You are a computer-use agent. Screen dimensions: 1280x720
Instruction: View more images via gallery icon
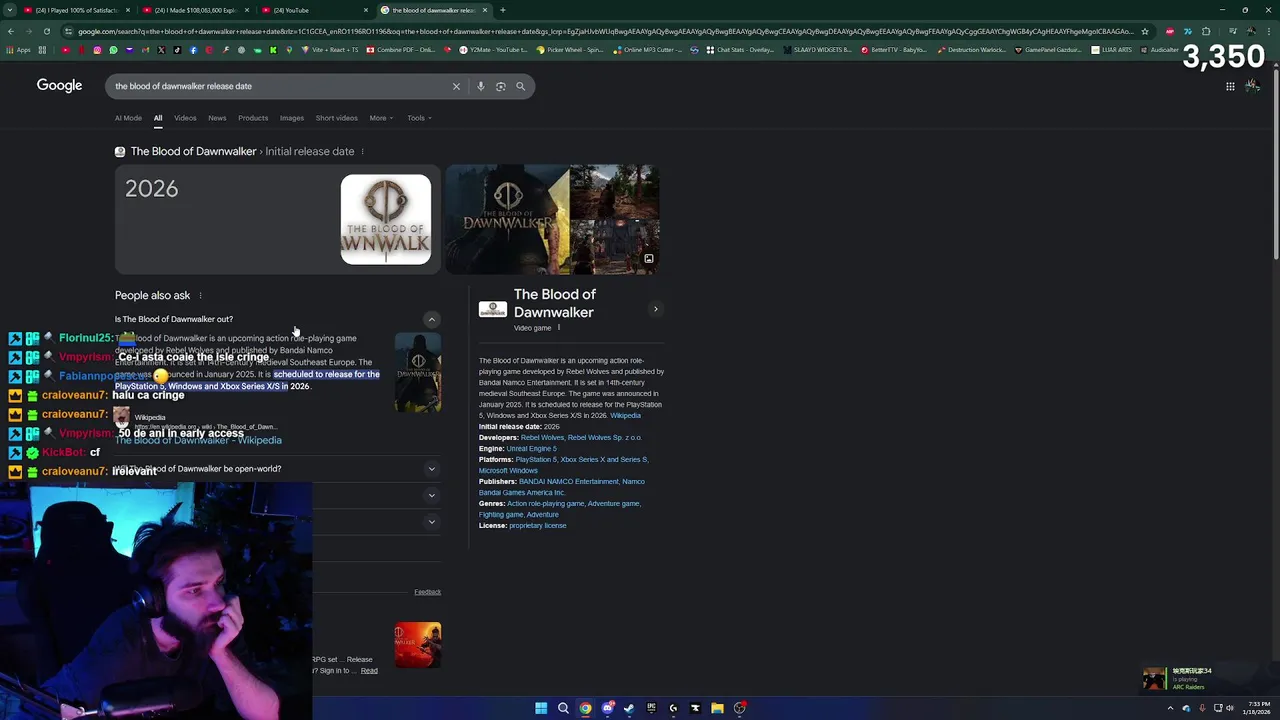click(648, 259)
